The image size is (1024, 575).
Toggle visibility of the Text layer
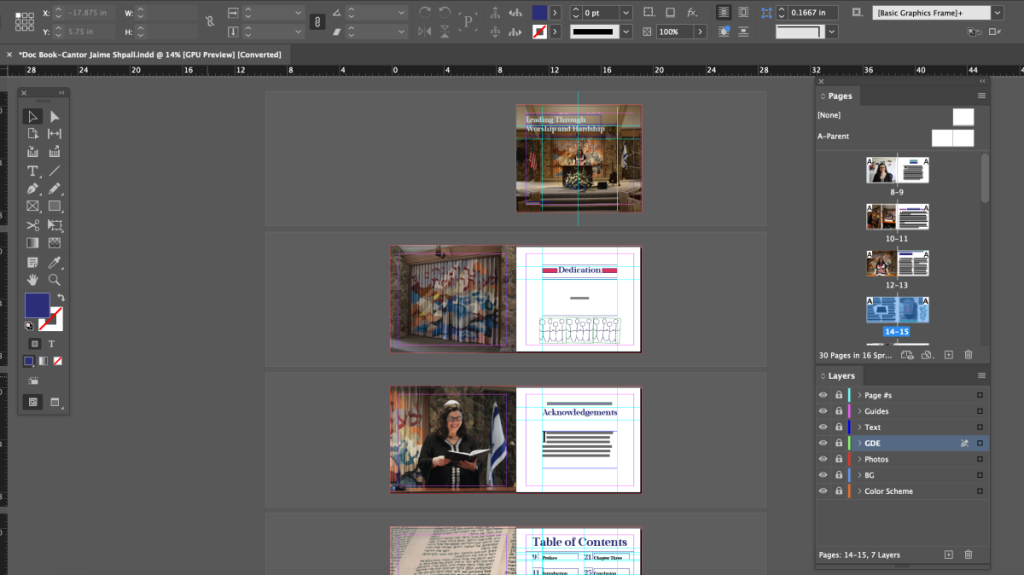[823, 427]
